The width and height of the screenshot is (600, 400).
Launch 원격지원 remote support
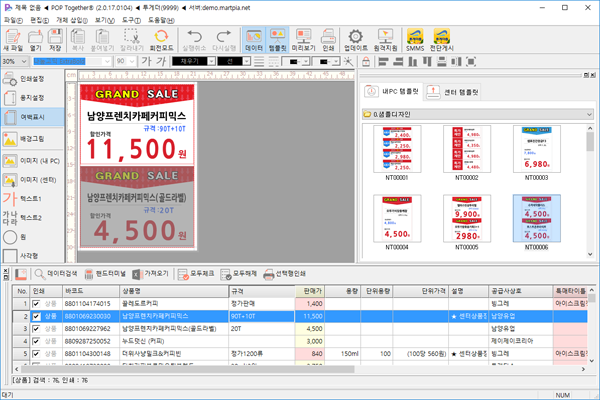click(385, 40)
